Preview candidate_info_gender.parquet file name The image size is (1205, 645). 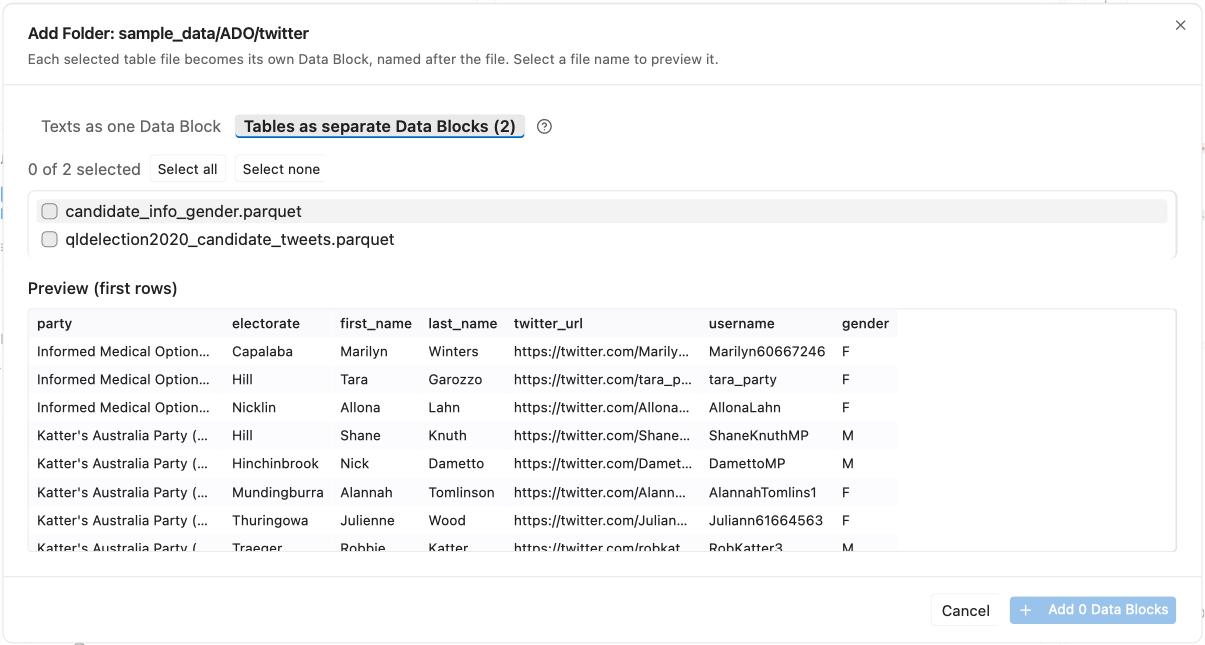[183, 212]
